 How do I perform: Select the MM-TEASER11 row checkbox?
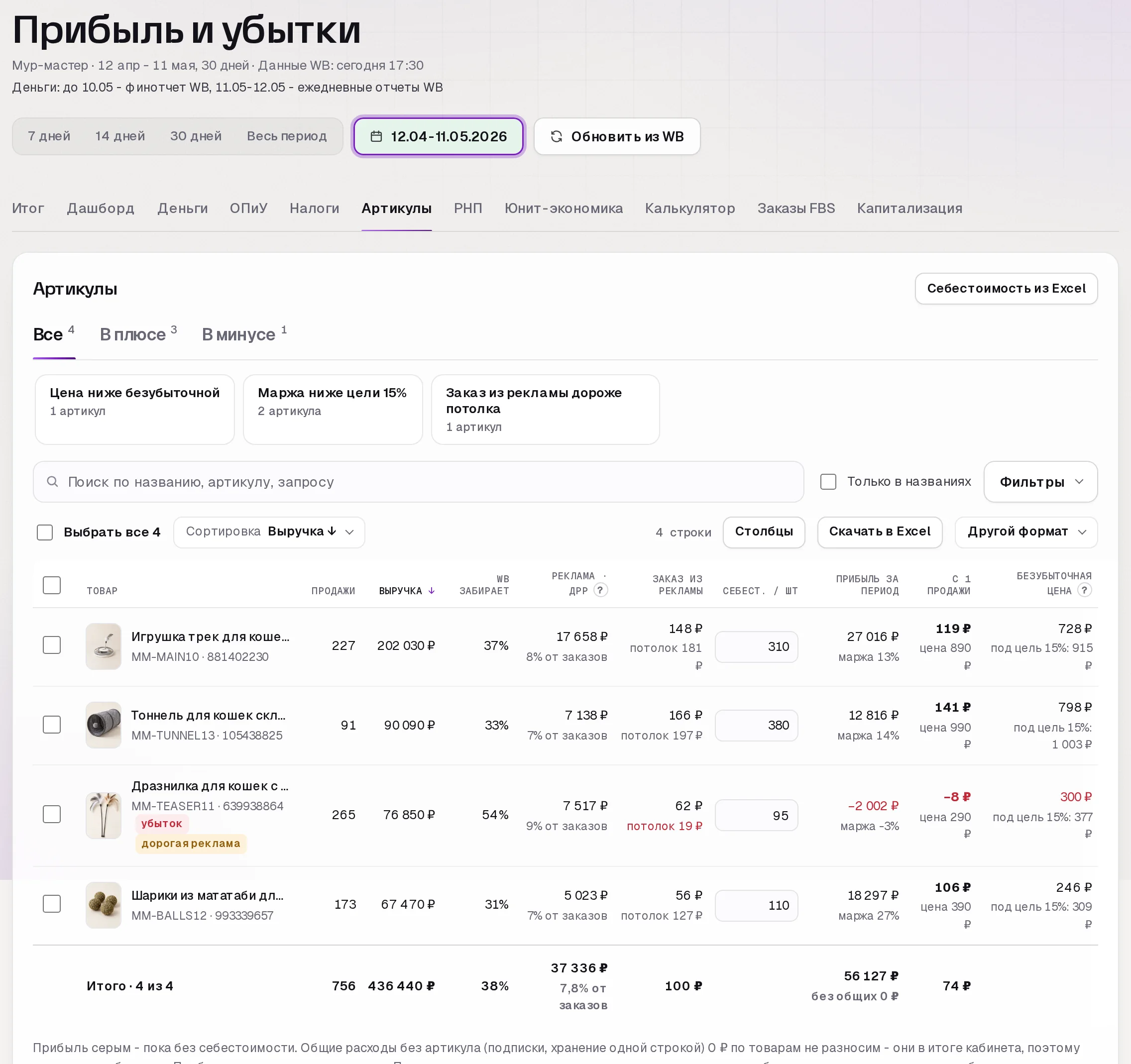52,814
